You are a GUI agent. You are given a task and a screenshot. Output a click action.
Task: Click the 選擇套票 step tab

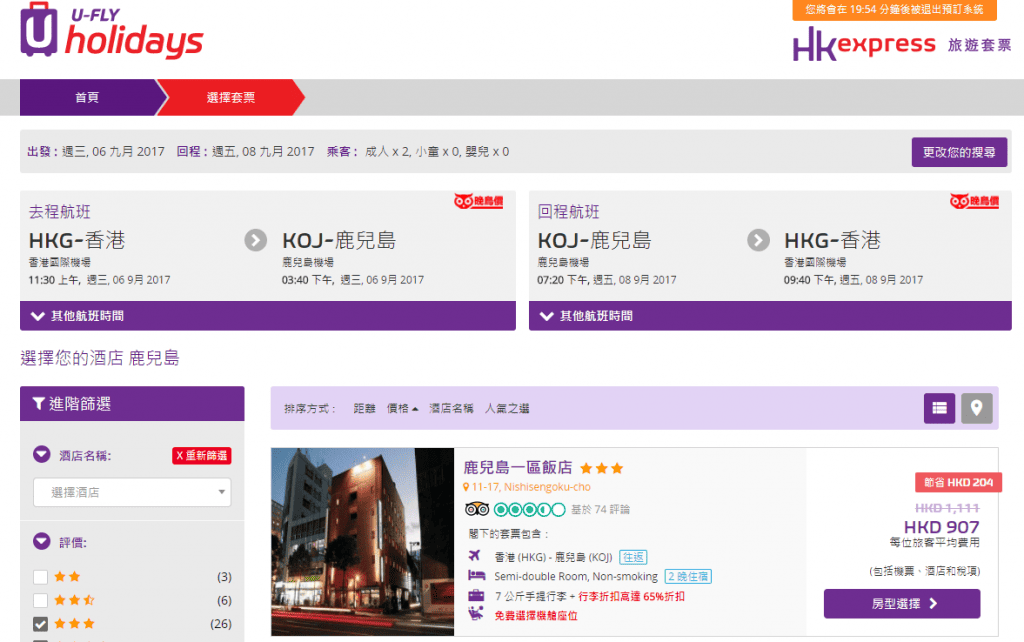(230, 98)
